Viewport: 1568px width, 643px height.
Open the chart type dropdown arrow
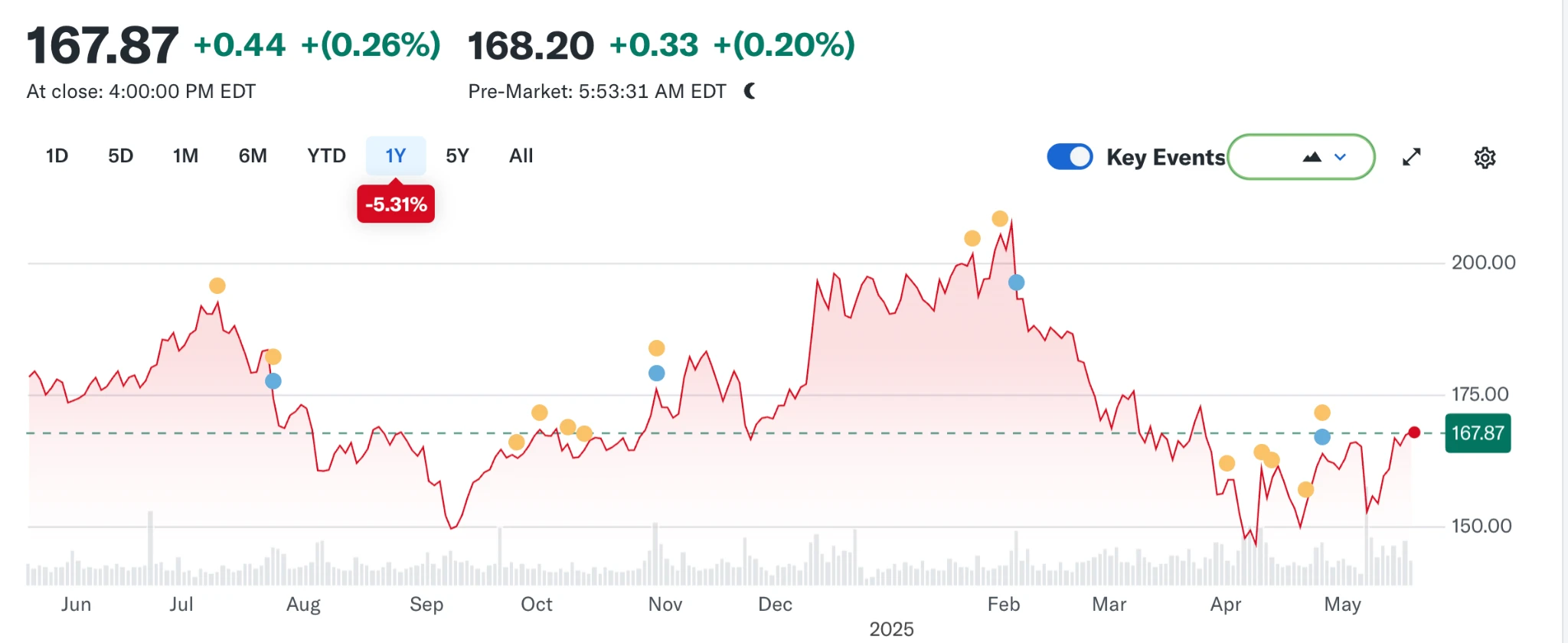(1340, 157)
